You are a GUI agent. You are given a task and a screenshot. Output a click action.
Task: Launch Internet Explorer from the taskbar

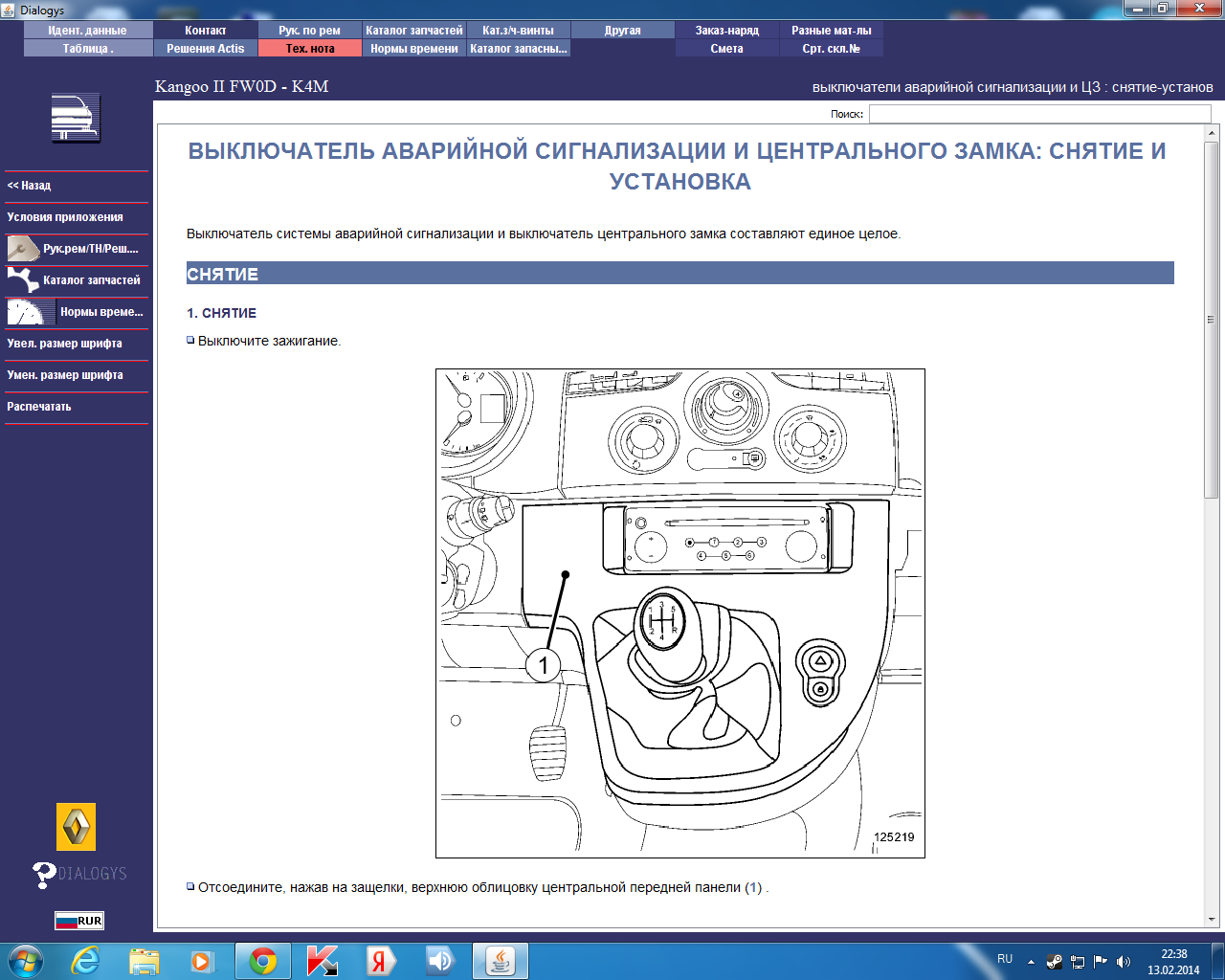85,961
